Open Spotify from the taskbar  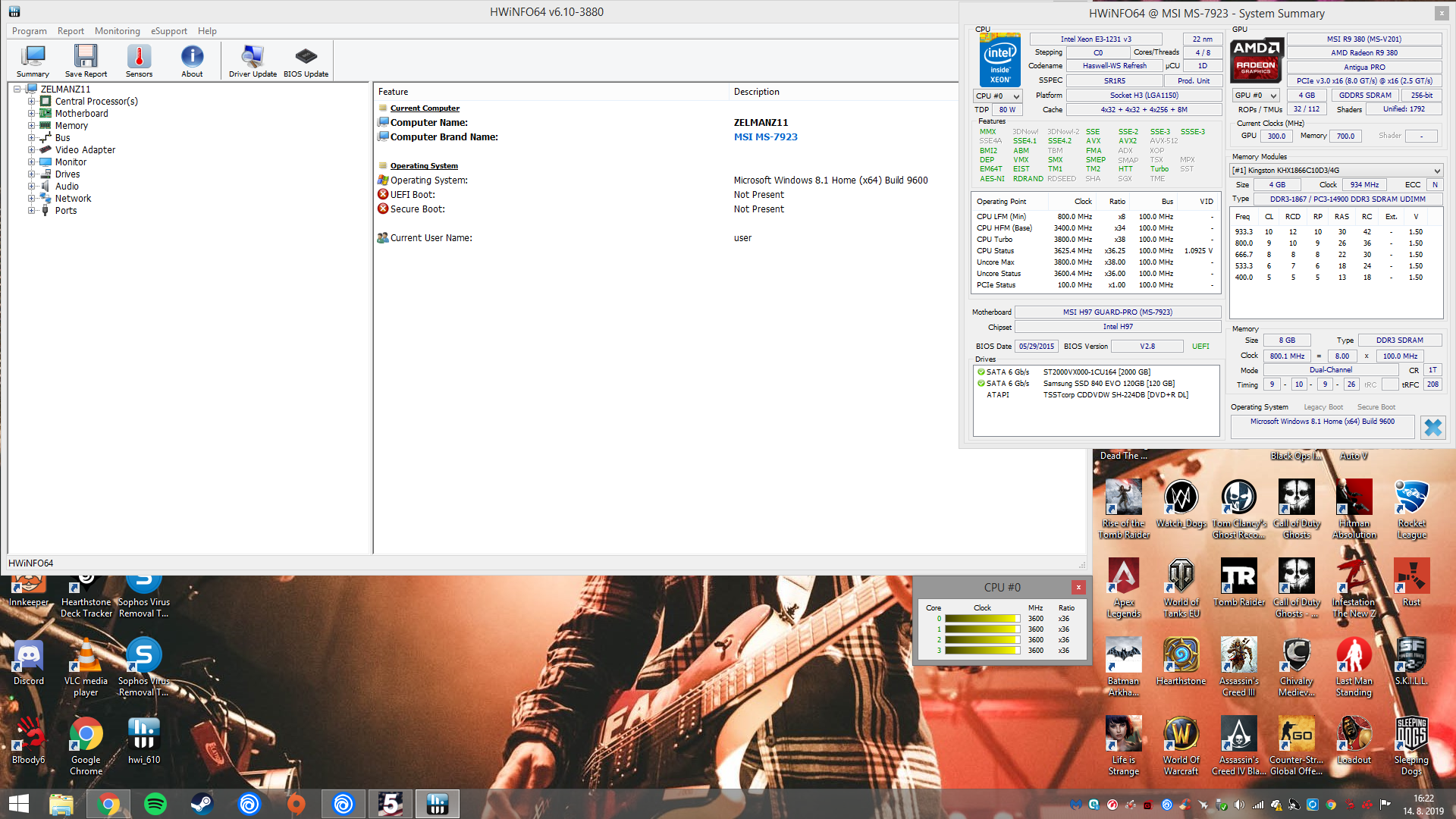coord(155,804)
